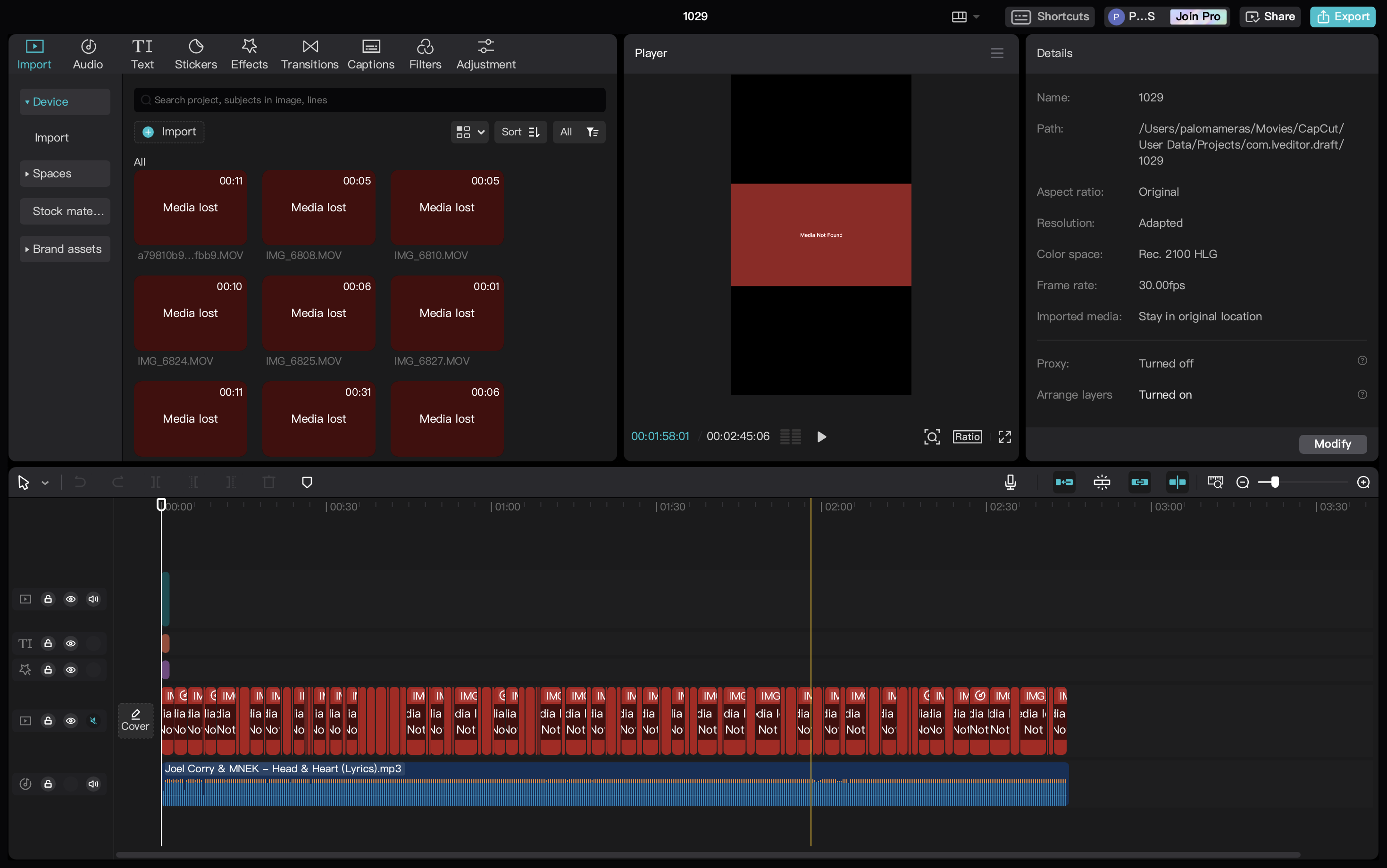The height and width of the screenshot is (868, 1387).
Task: Click the timeline zoom slider handle
Action: pos(1274,482)
